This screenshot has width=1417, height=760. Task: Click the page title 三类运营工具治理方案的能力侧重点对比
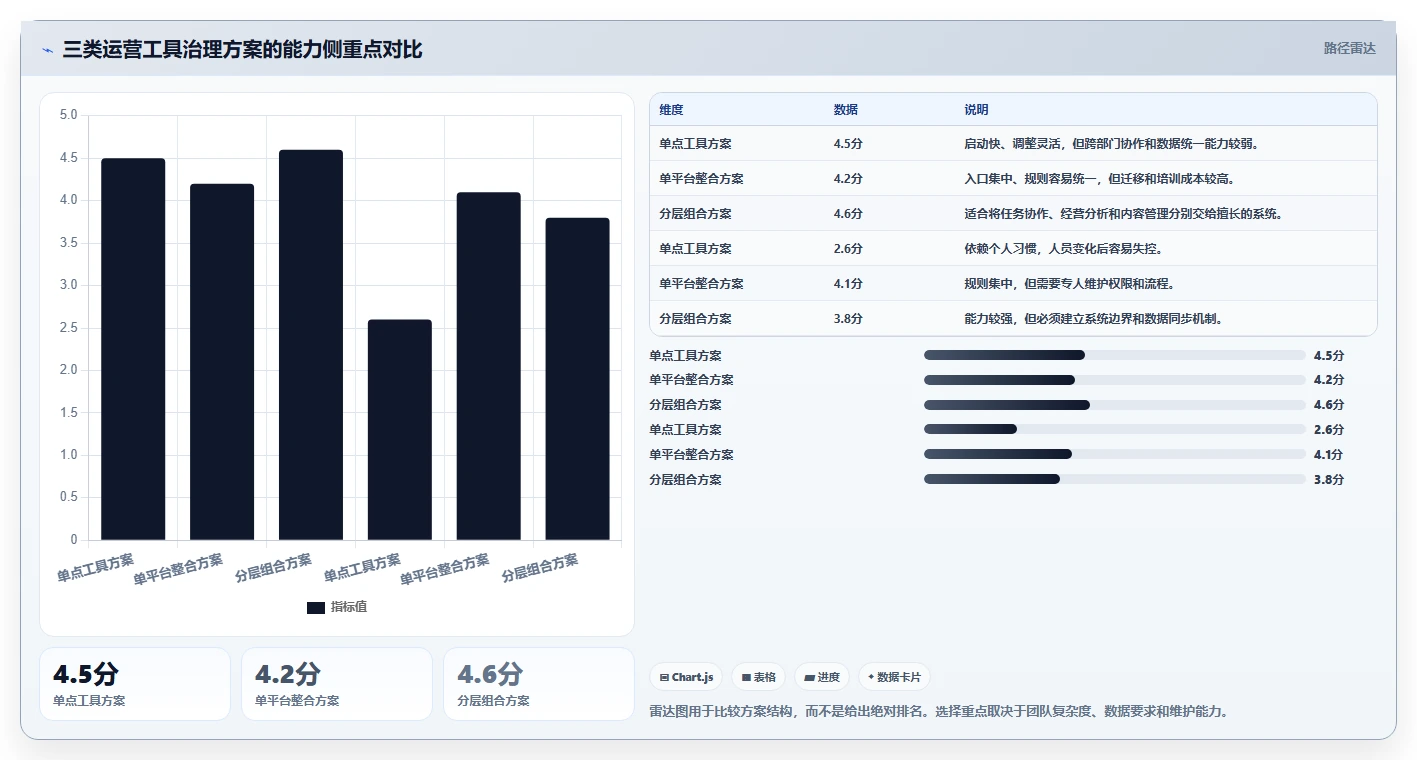pos(243,49)
